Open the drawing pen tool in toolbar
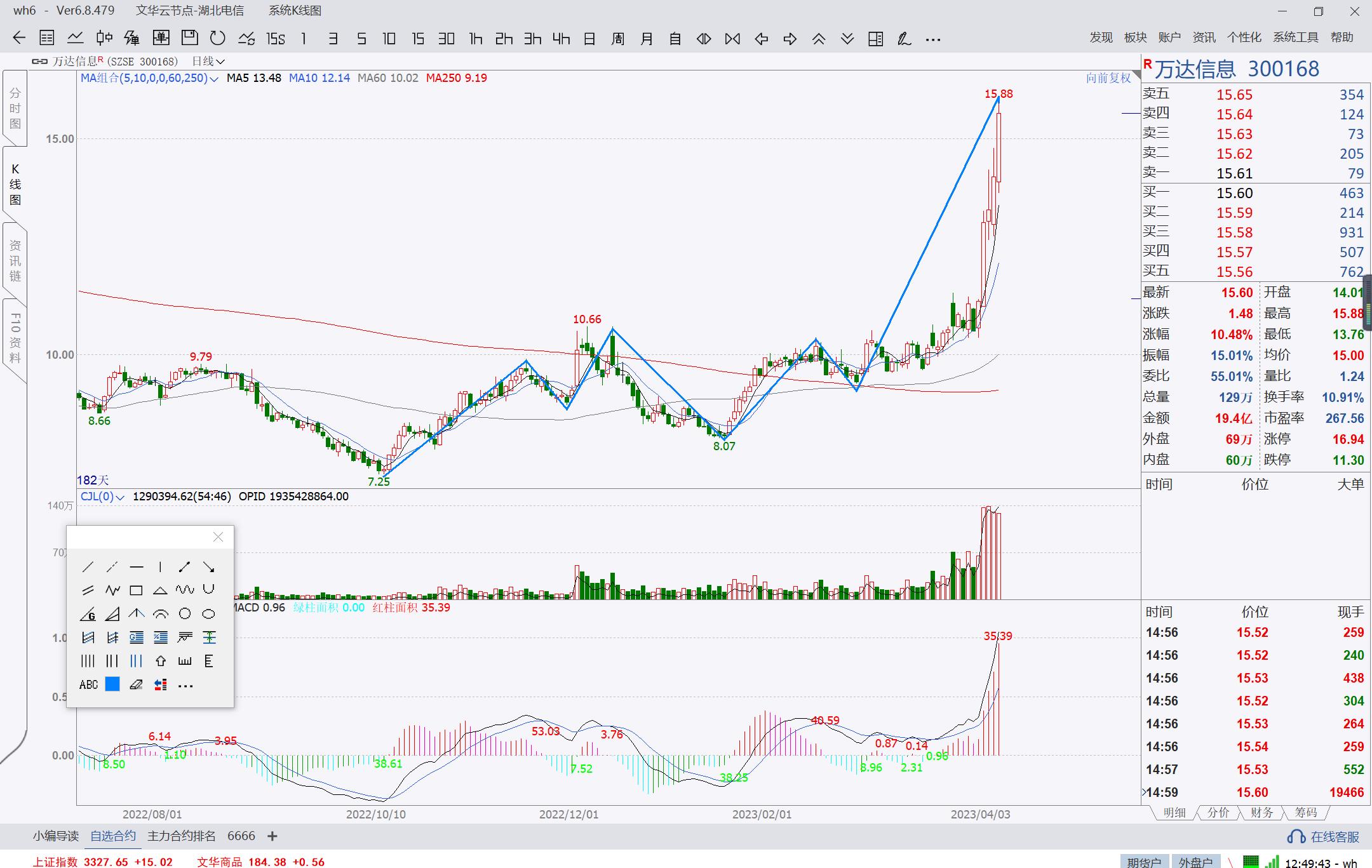This screenshot has height=868, width=1372. [x=904, y=39]
